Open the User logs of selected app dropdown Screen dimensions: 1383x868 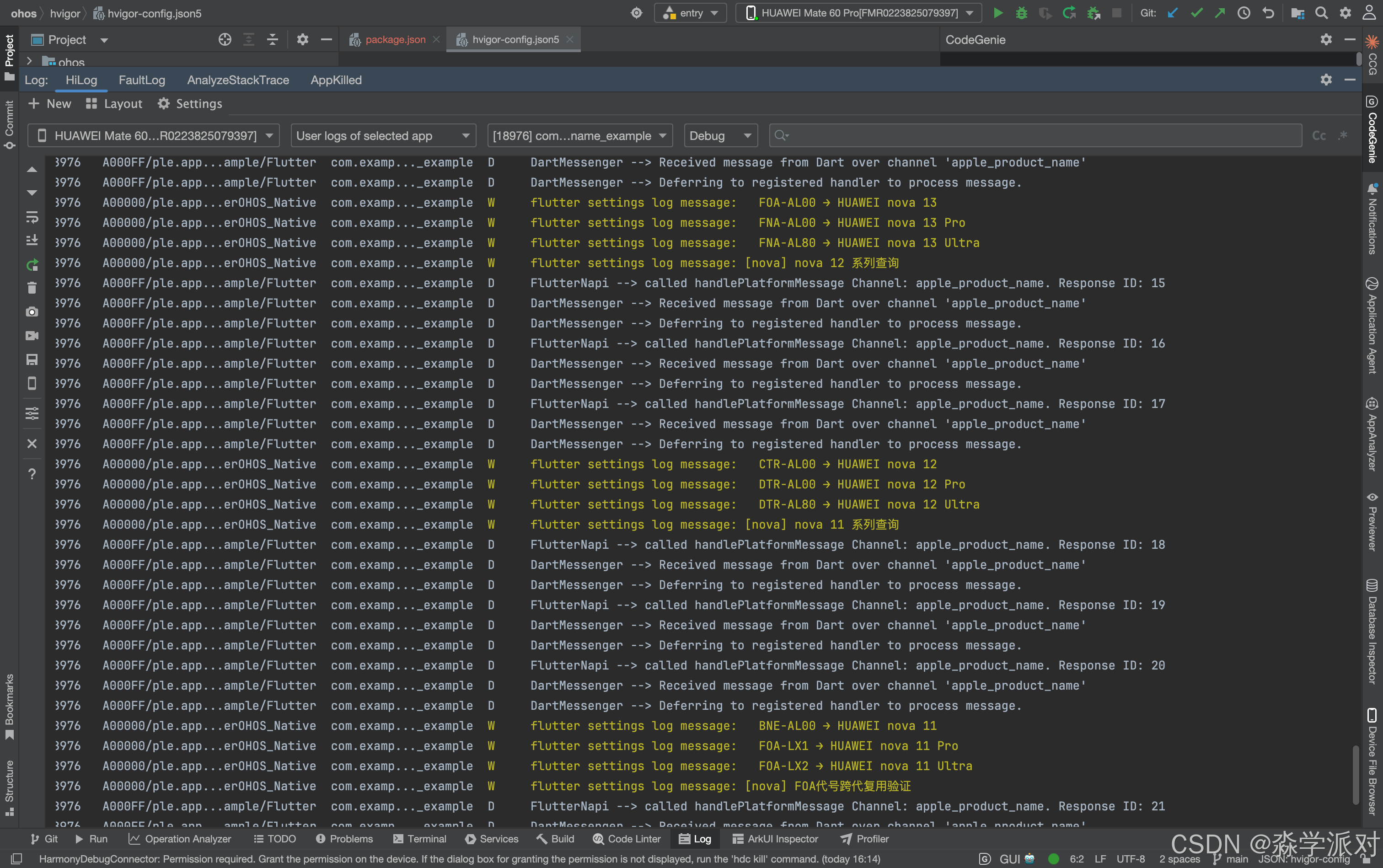point(383,136)
